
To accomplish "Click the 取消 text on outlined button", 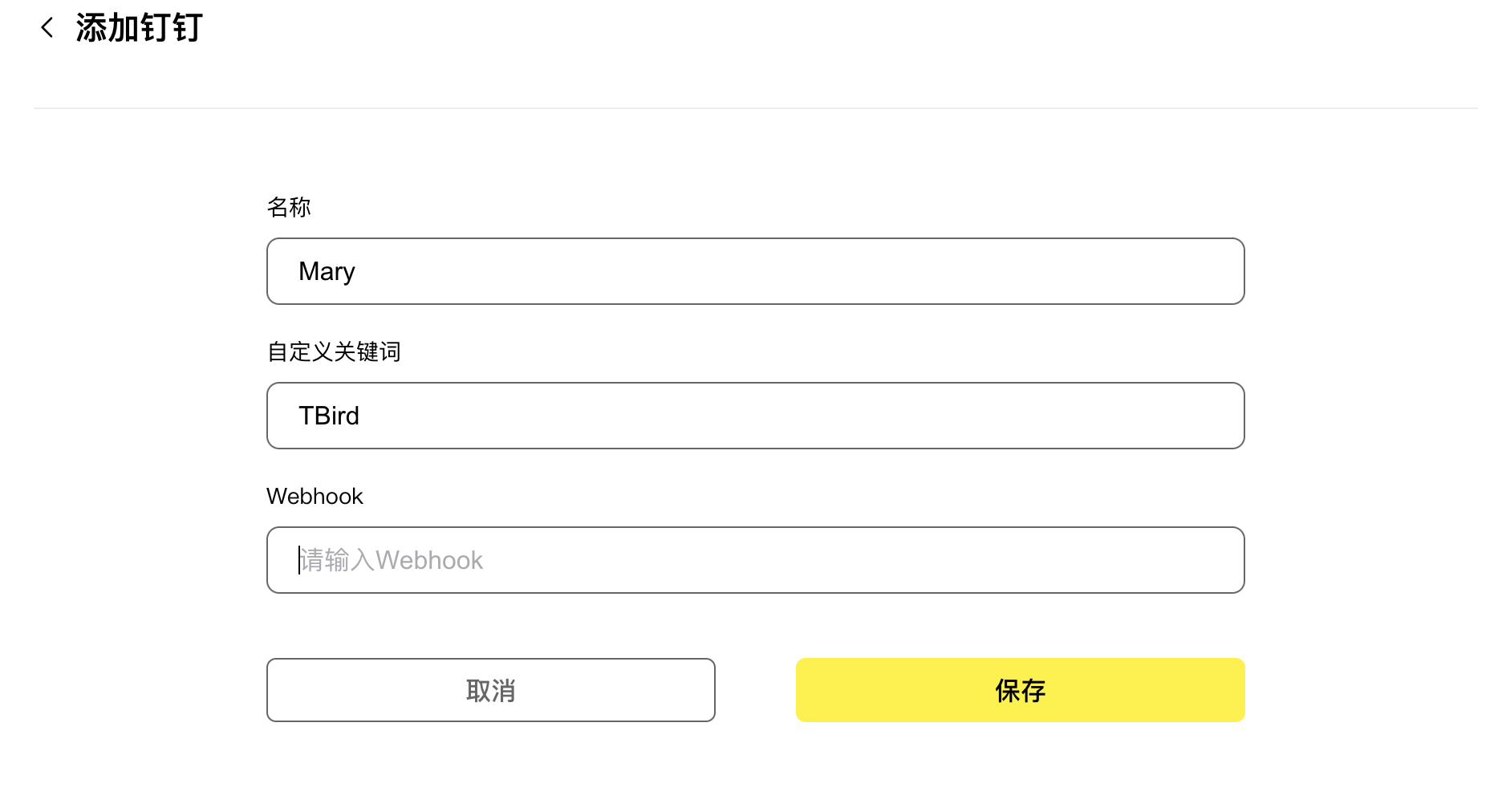I will click(x=490, y=691).
